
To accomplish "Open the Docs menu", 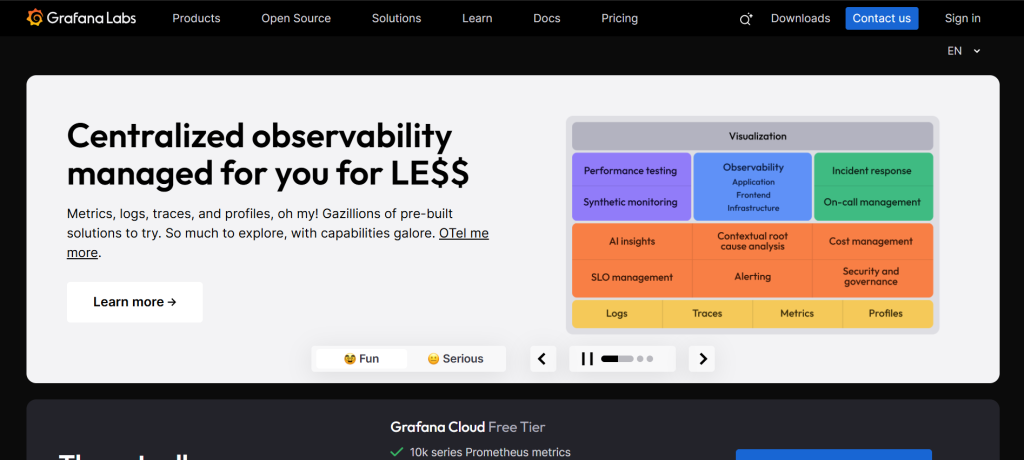I will (547, 18).
